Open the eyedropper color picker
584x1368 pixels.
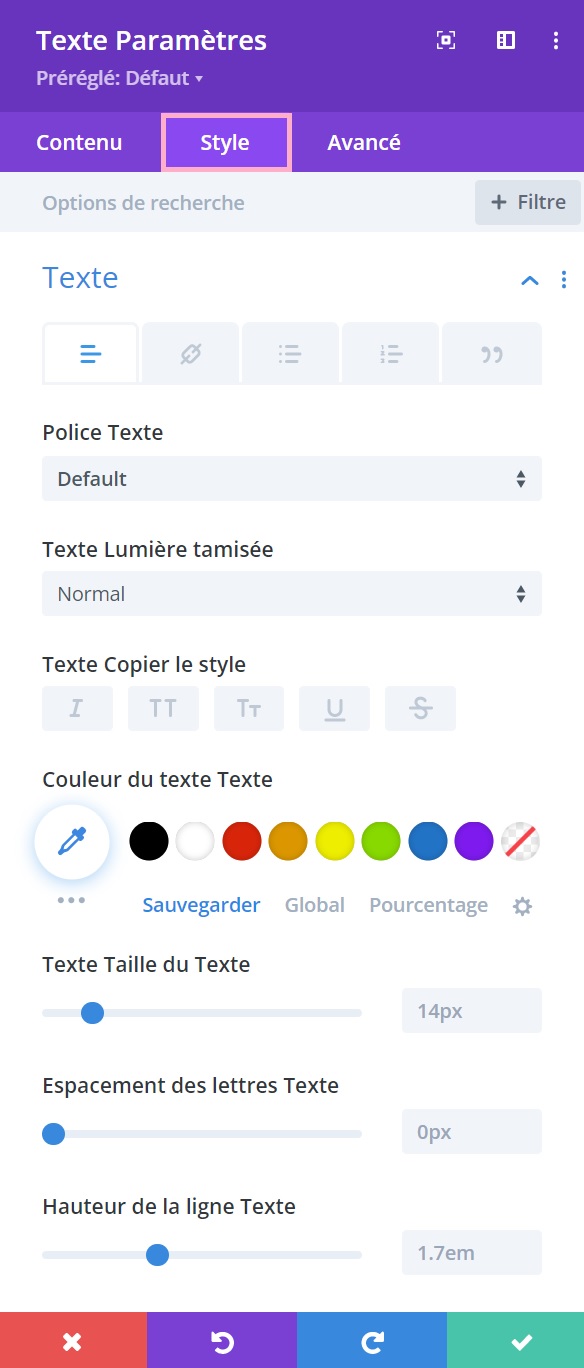[72, 842]
